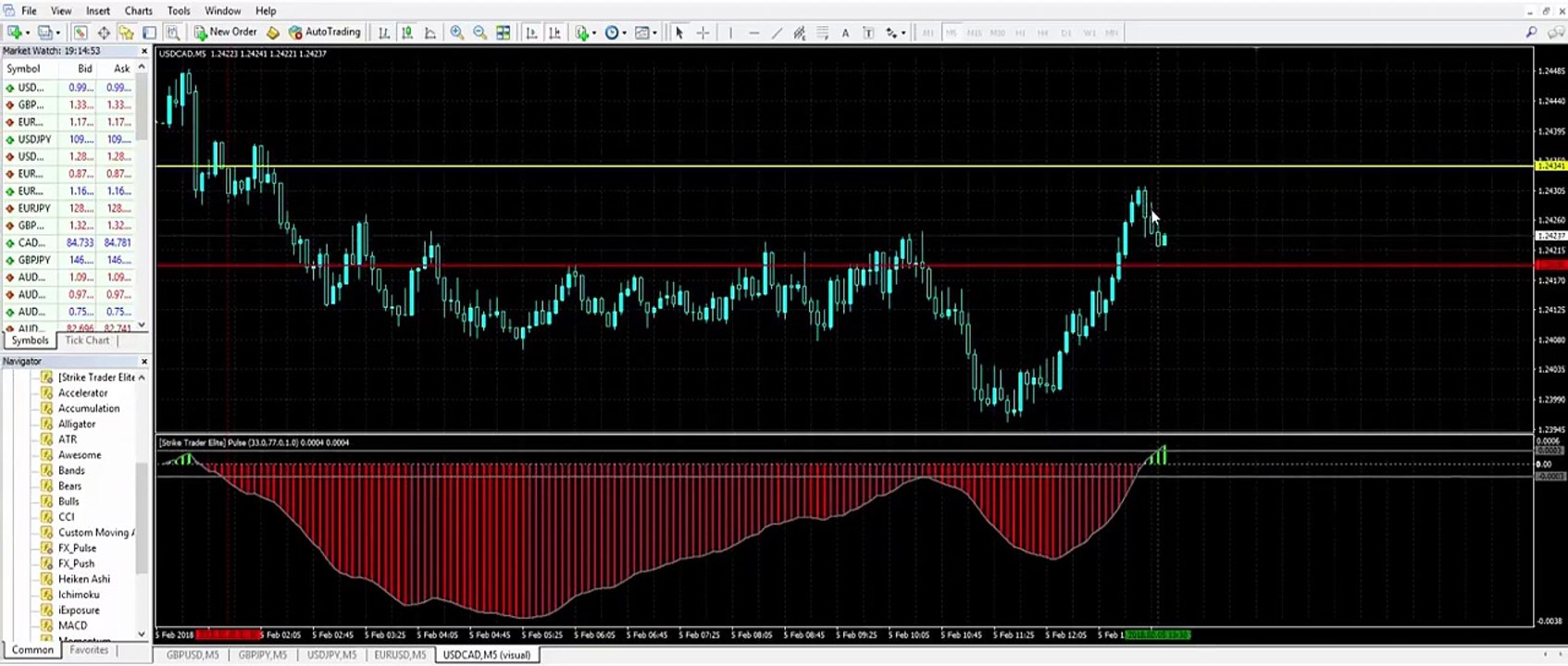1568x666 pixels.
Task: Toggle the Terminal panel icon
Action: pyautogui.click(x=149, y=32)
